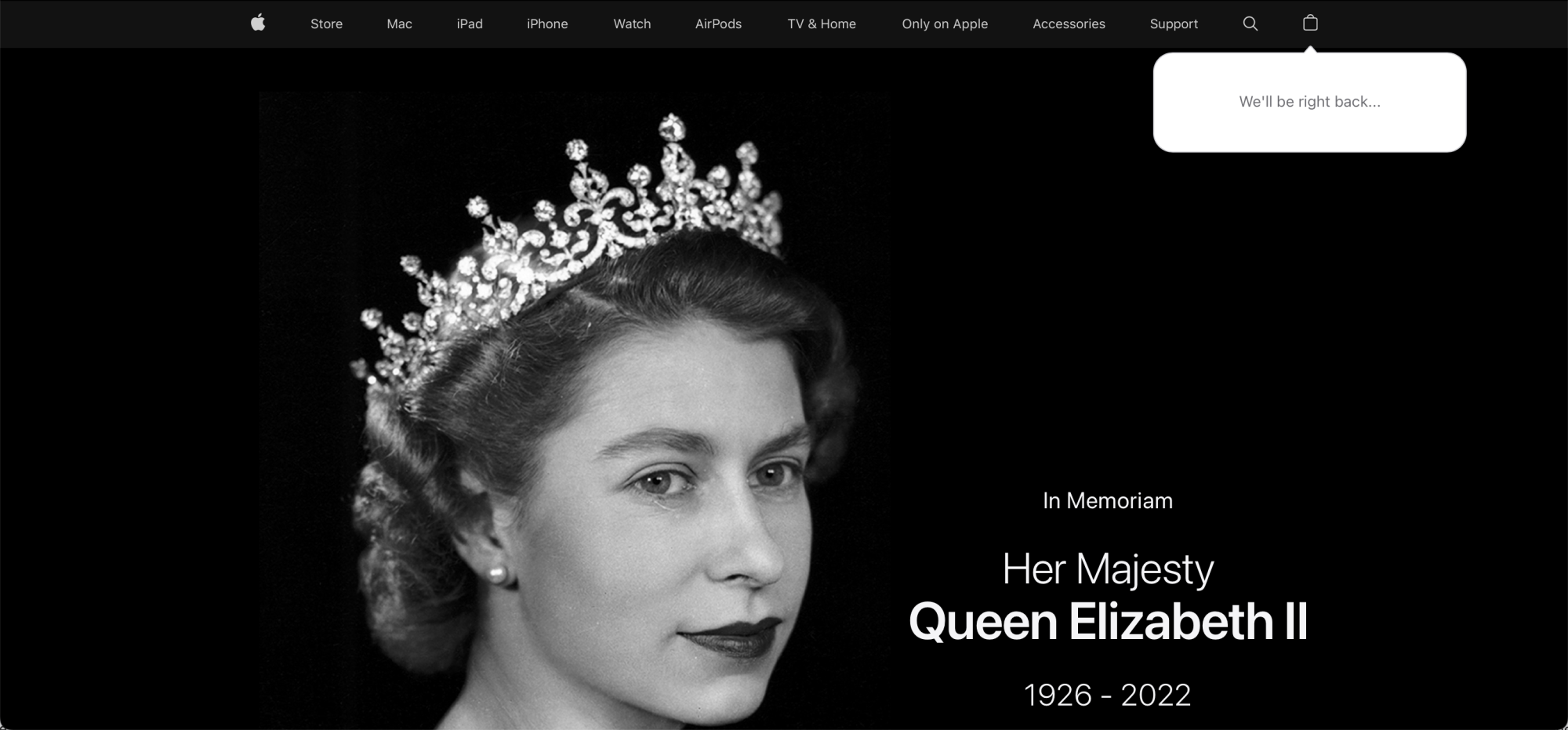Click the "We'll be right back..." popup
This screenshot has width=1568, height=730.
(x=1309, y=102)
